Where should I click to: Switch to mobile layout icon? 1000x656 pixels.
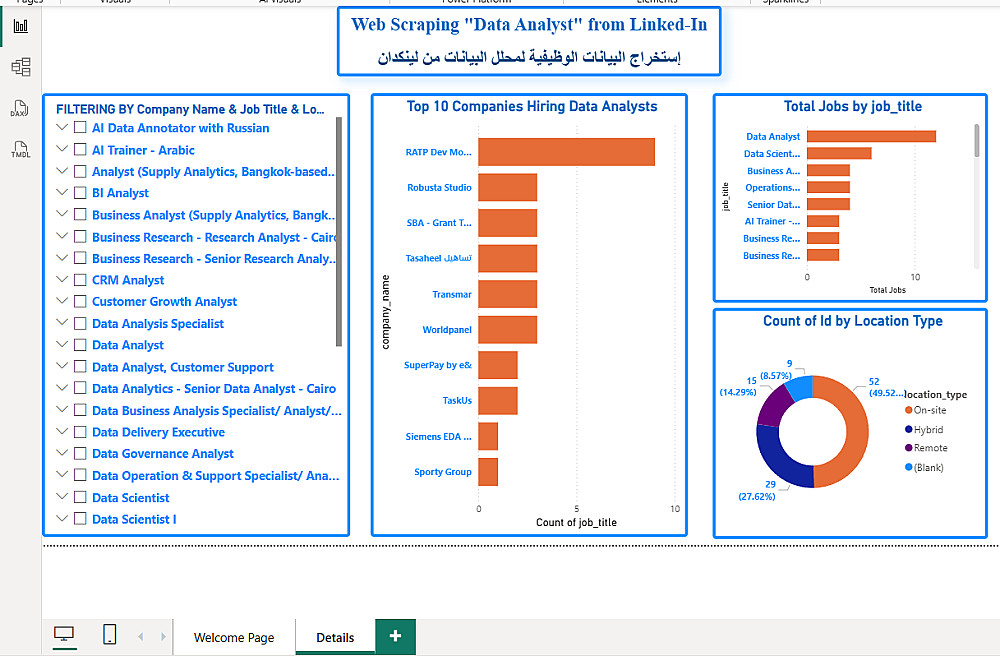click(110, 634)
